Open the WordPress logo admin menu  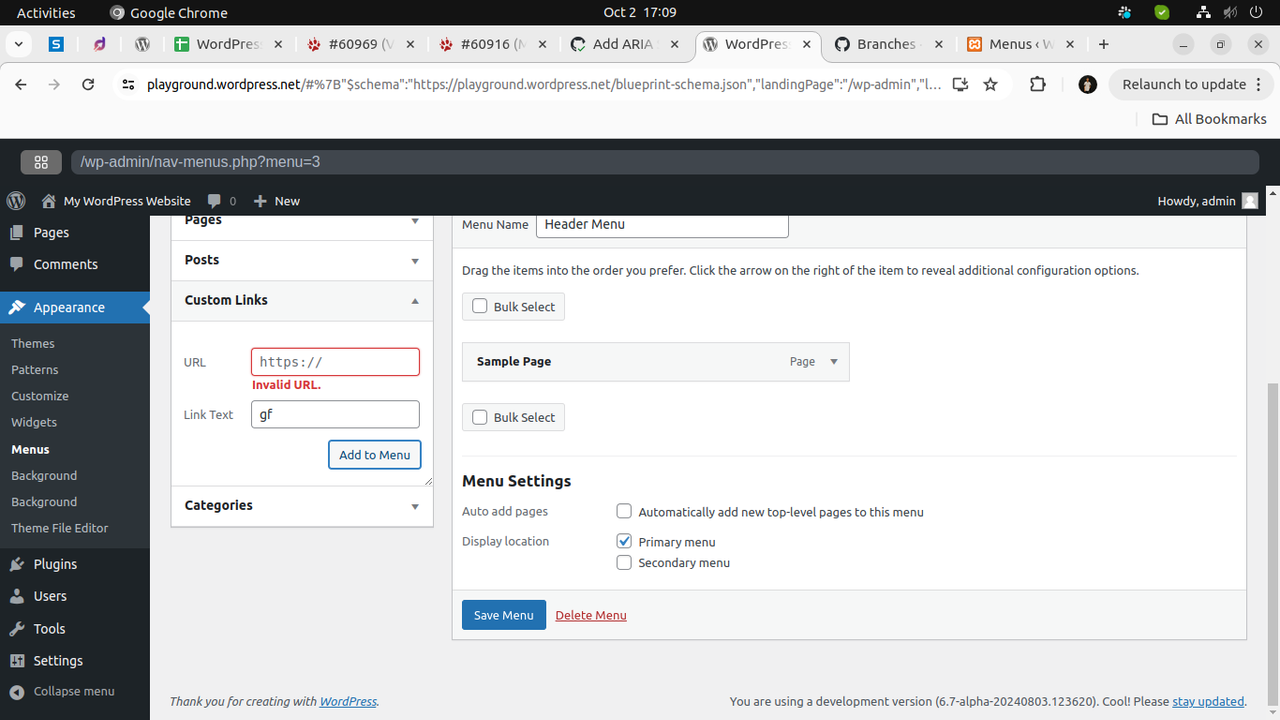pos(16,201)
